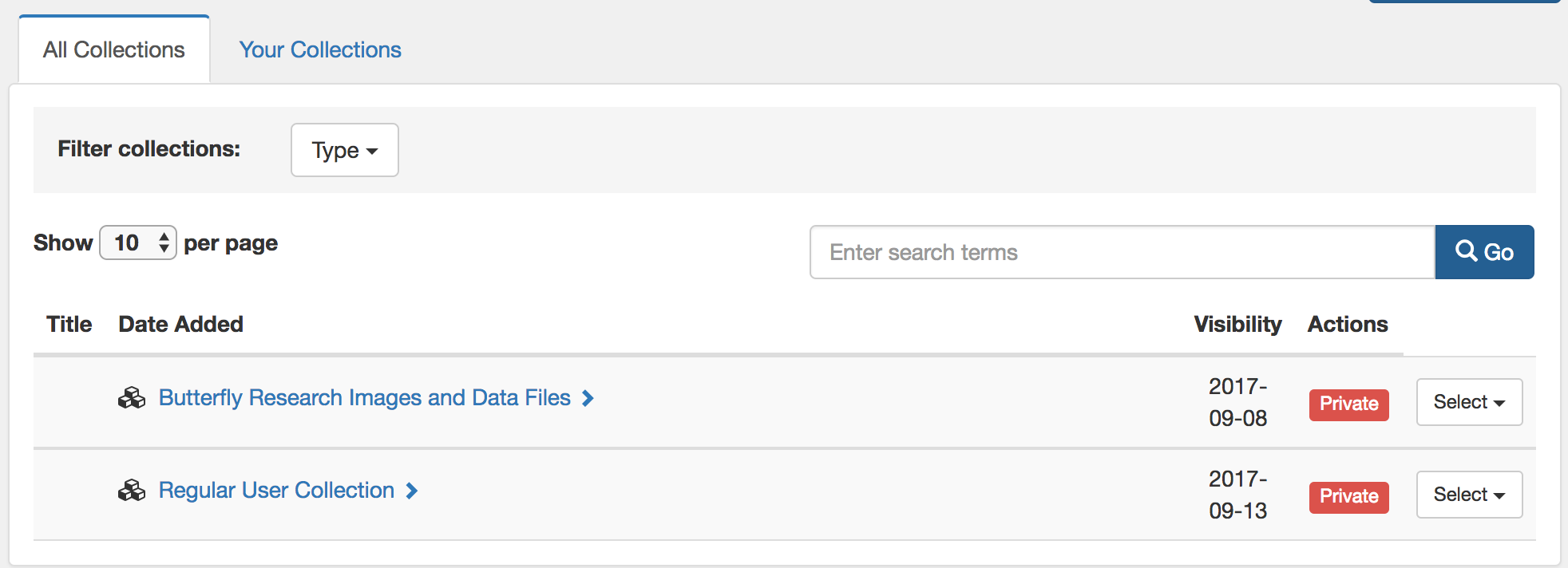1568x568 pixels.
Task: Open the Type filter dropdown
Action: coord(344,150)
